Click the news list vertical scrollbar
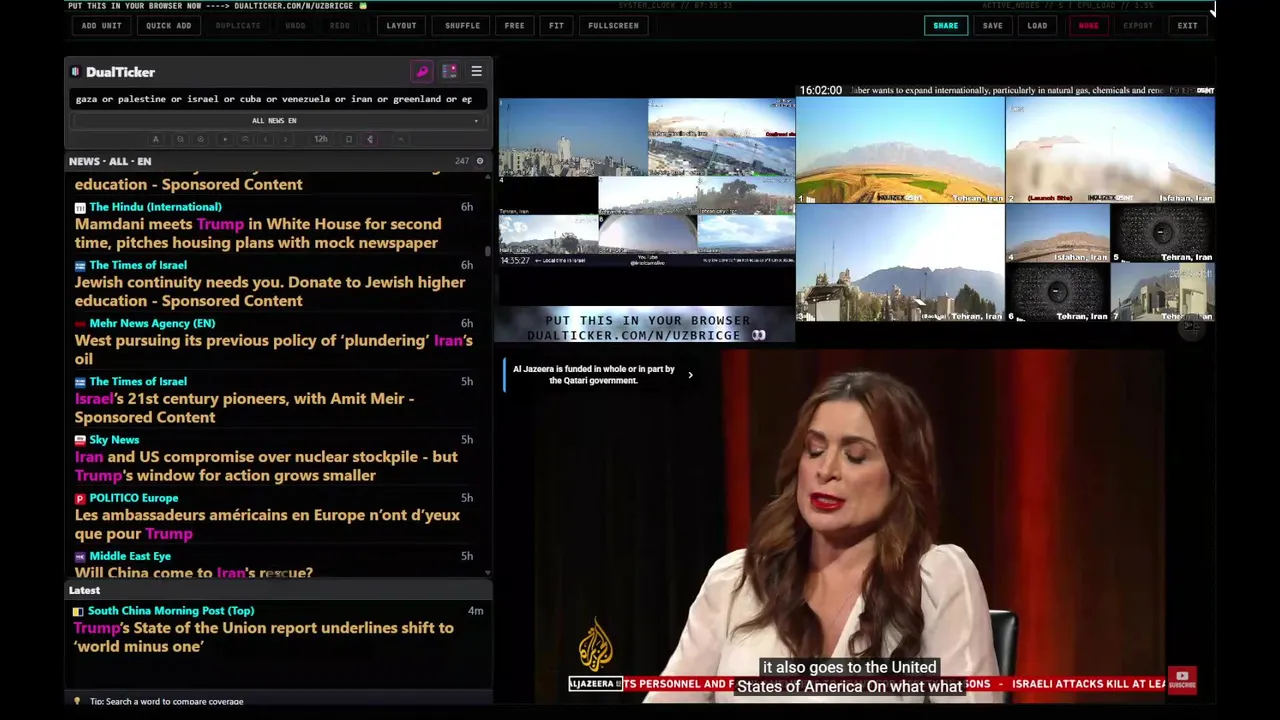The image size is (1280, 720). [x=488, y=250]
